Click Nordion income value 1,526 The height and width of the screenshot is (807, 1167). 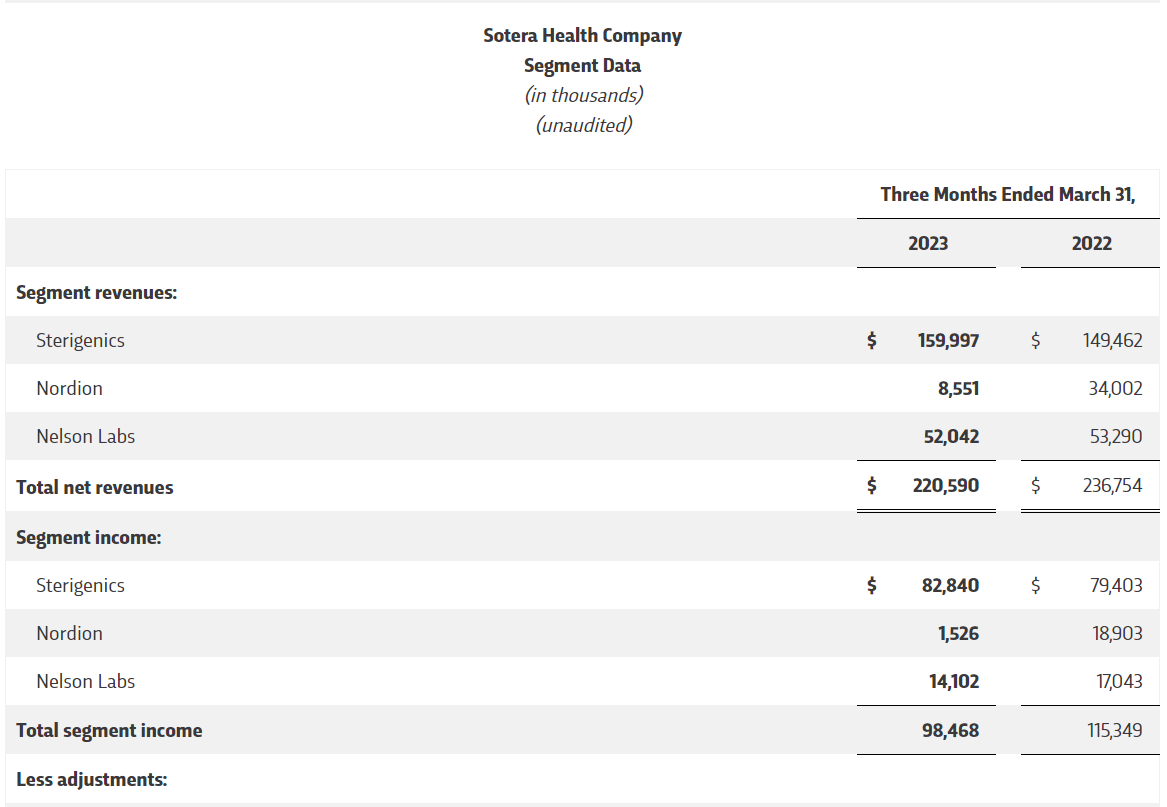pos(959,634)
